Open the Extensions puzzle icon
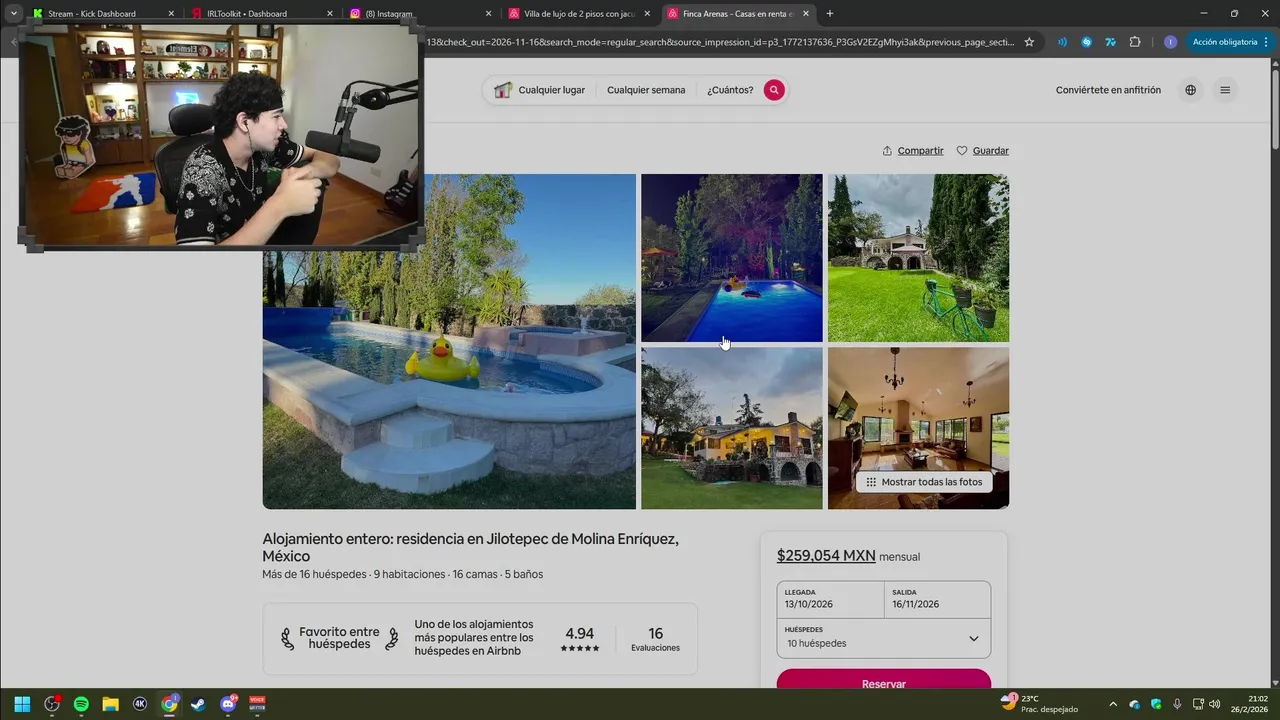1280x720 pixels. point(1135,42)
